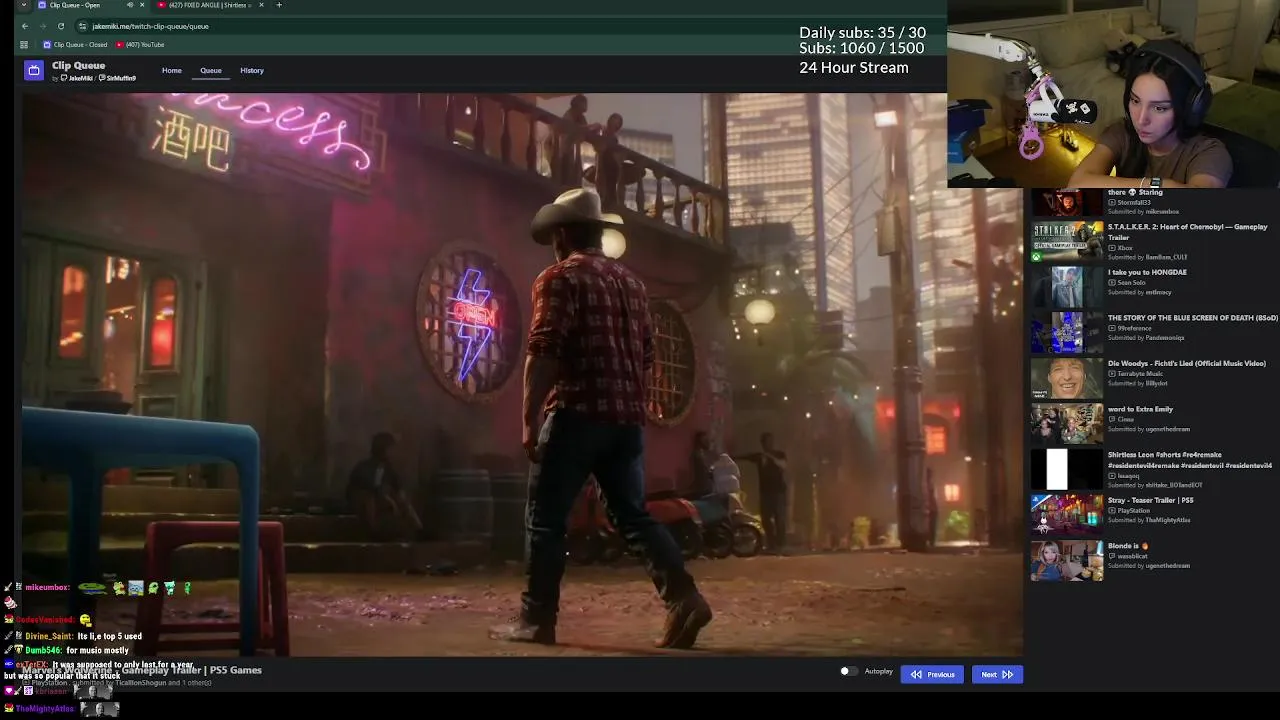Viewport: 1280px width, 720px height.
Task: Open the Clip Queue - Closed bookmark
Action: tap(75, 45)
